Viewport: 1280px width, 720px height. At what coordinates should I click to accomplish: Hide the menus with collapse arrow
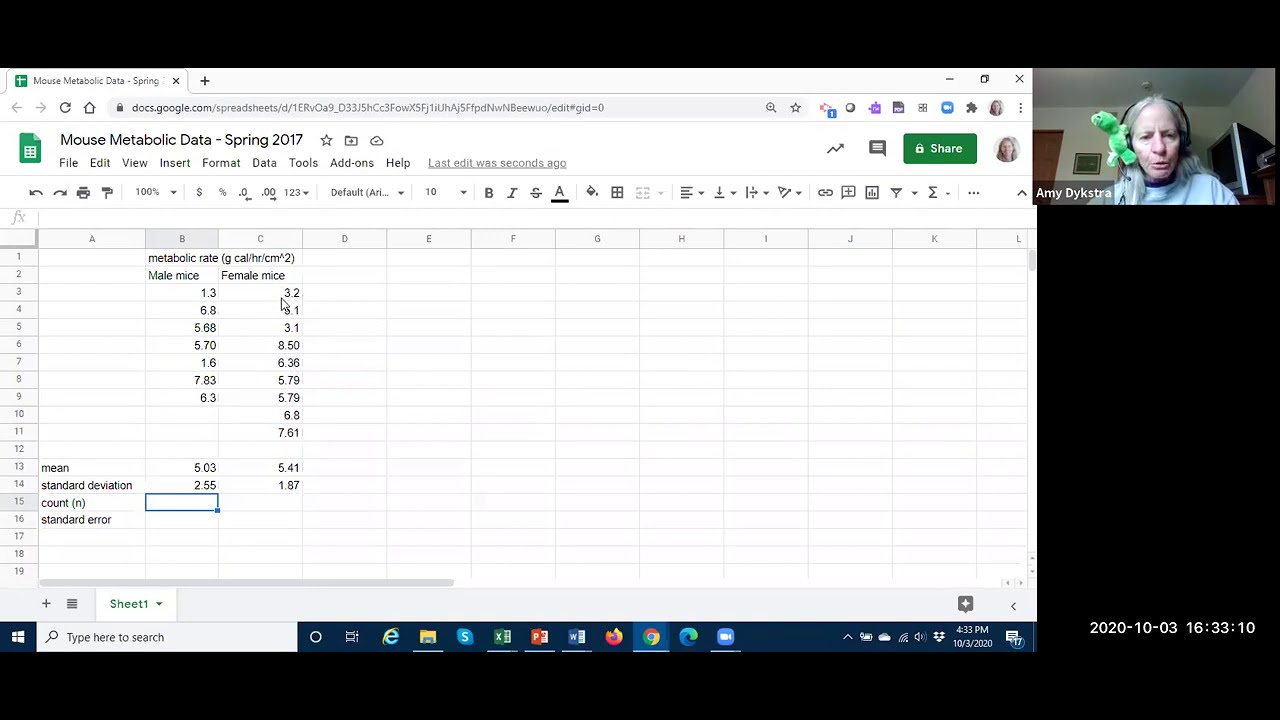1021,192
